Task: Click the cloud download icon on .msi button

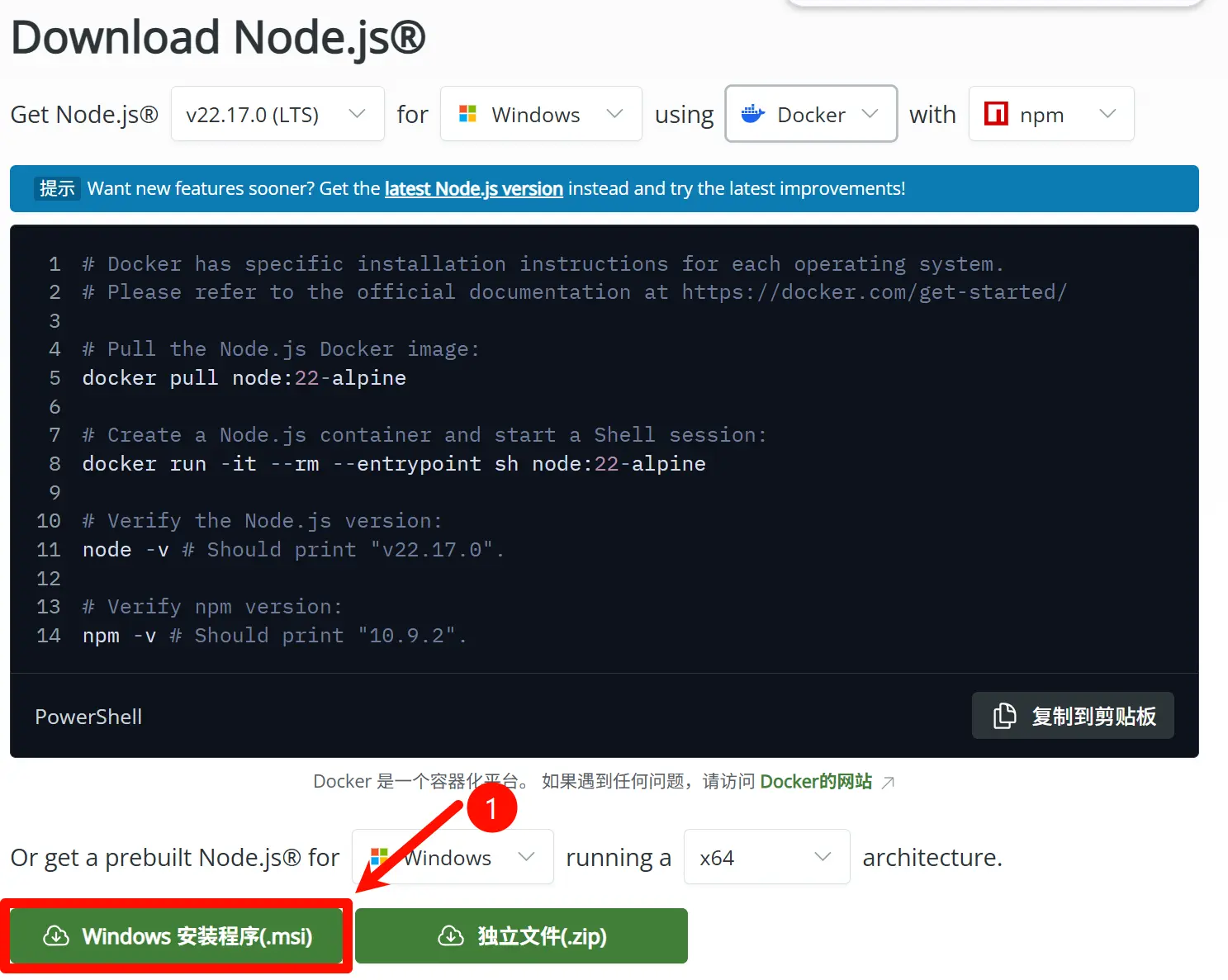Action: [56, 935]
